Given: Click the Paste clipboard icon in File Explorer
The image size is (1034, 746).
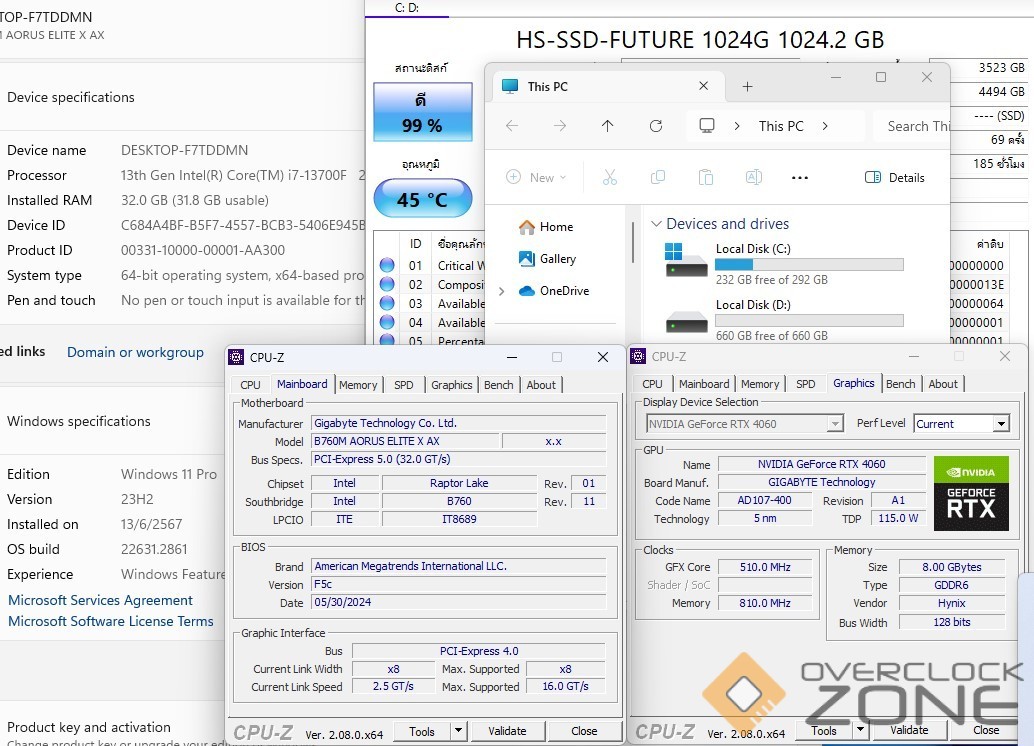Looking at the screenshot, I should (705, 177).
